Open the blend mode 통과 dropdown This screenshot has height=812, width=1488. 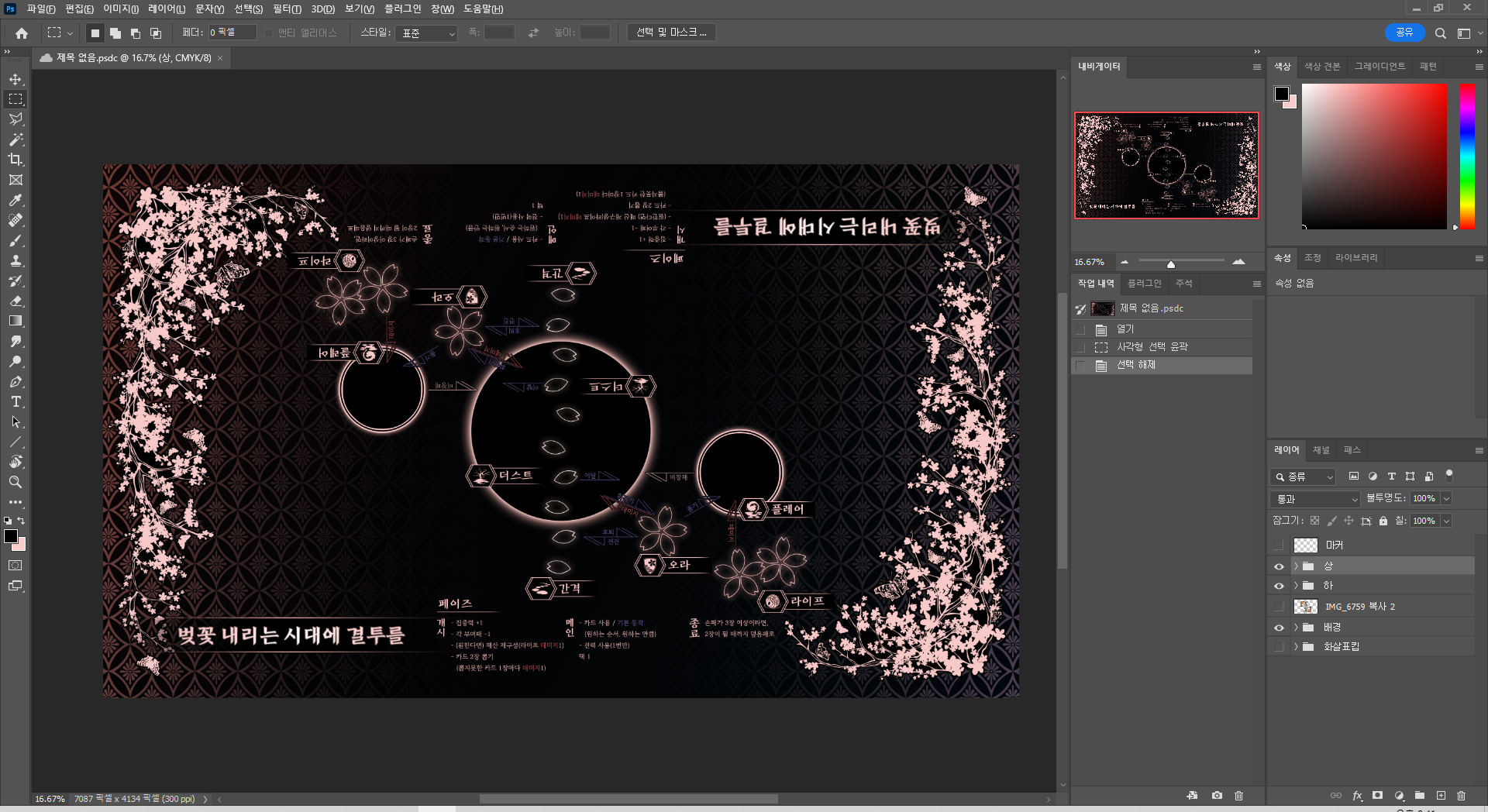coord(1315,499)
